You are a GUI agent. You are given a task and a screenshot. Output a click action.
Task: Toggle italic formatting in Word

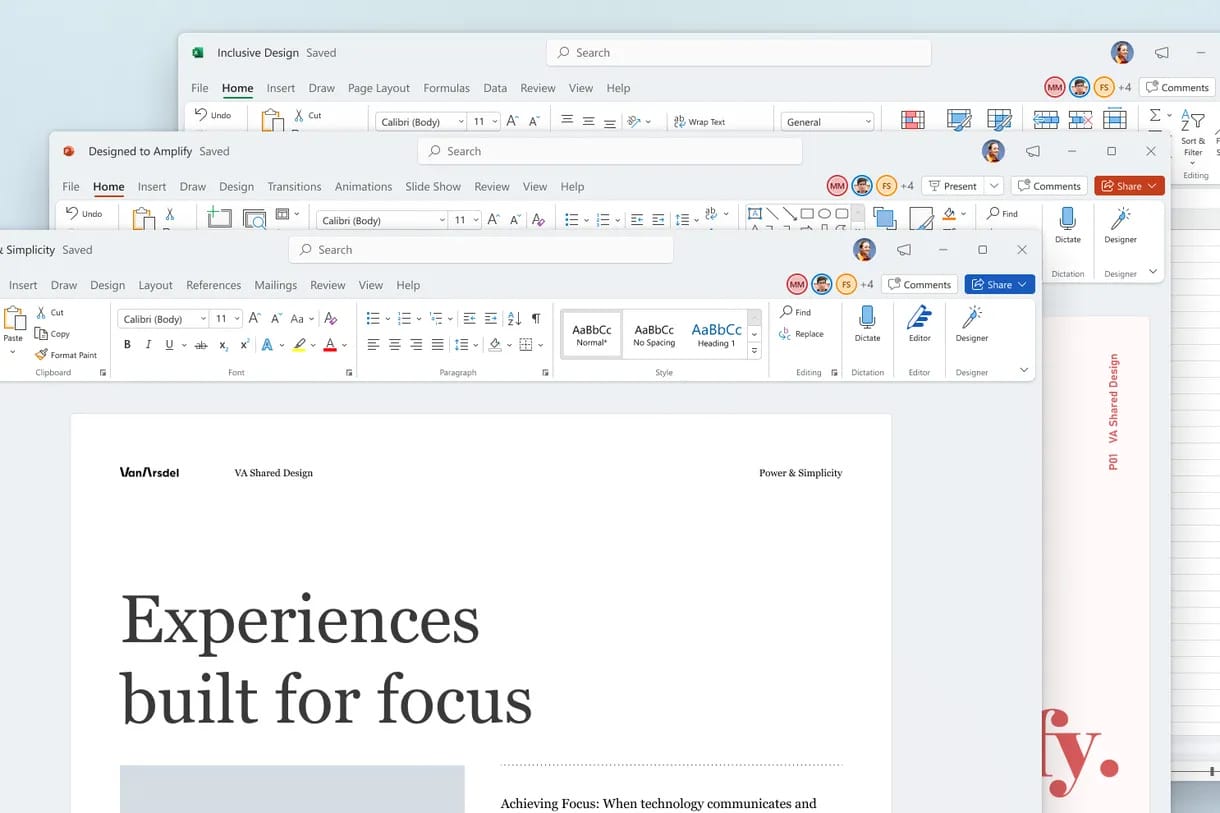tap(146, 344)
